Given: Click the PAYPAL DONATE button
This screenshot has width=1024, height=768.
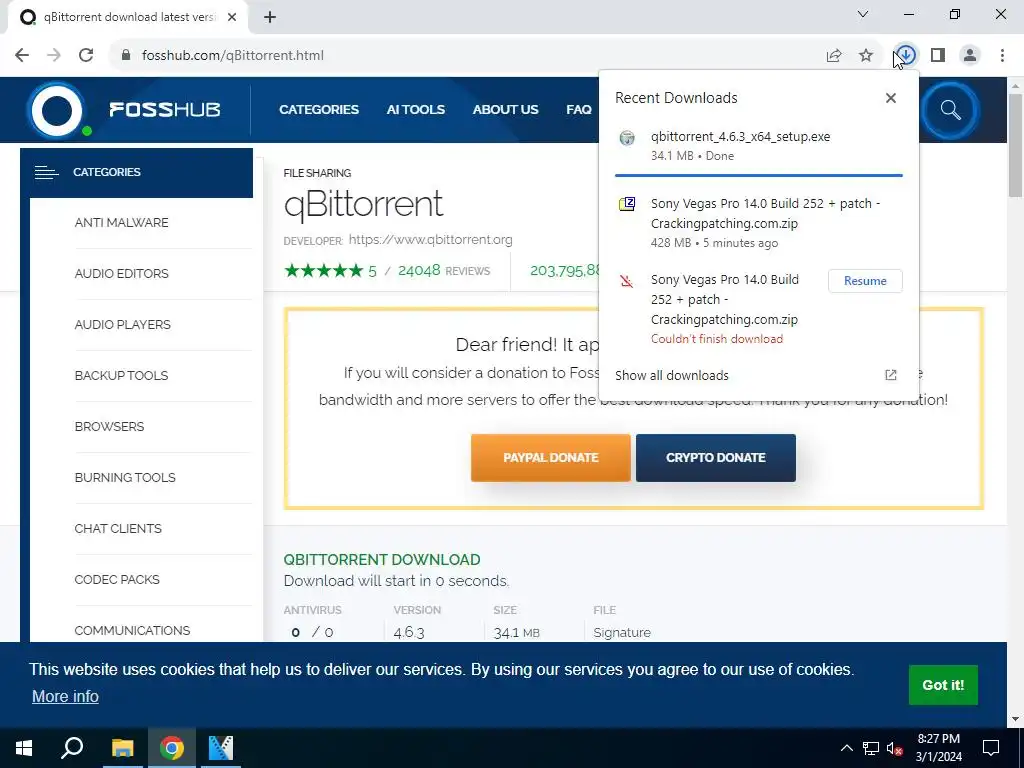Looking at the screenshot, I should [551, 458].
